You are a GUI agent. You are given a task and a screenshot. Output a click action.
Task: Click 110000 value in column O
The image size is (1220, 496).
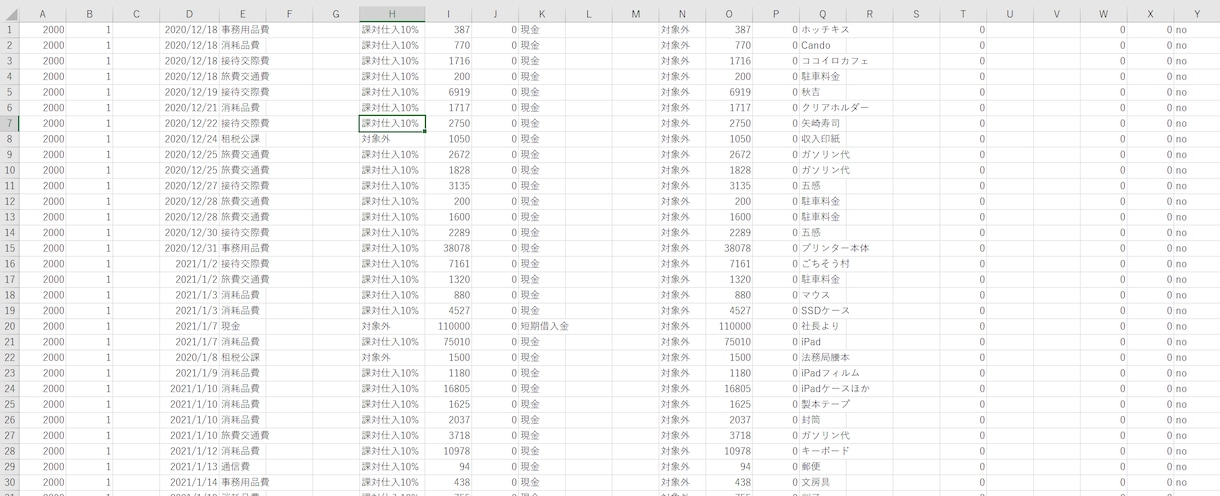(729, 326)
